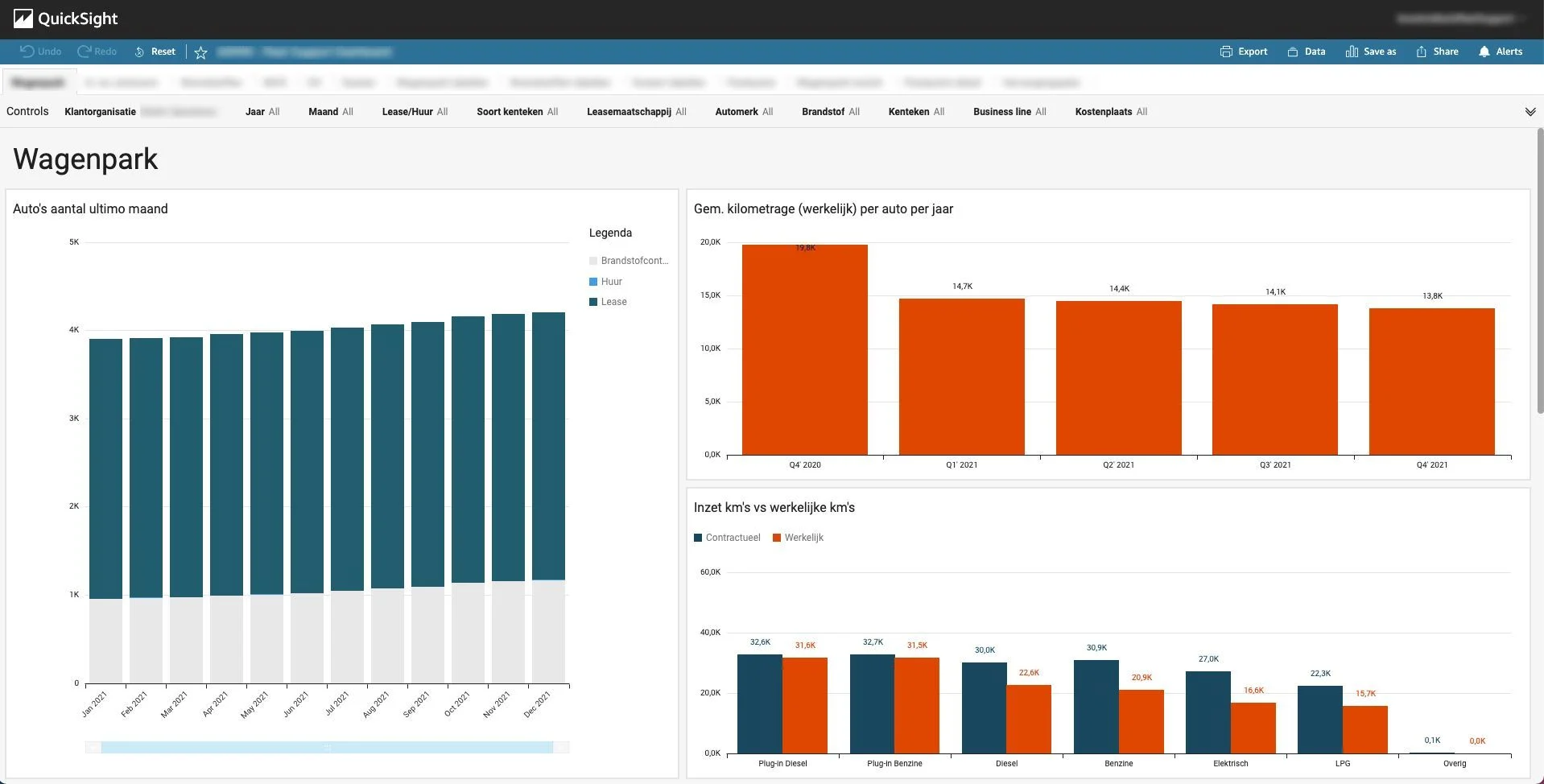Collapse the Controls bar with the chevron
This screenshot has width=1544, height=784.
pyautogui.click(x=1530, y=112)
